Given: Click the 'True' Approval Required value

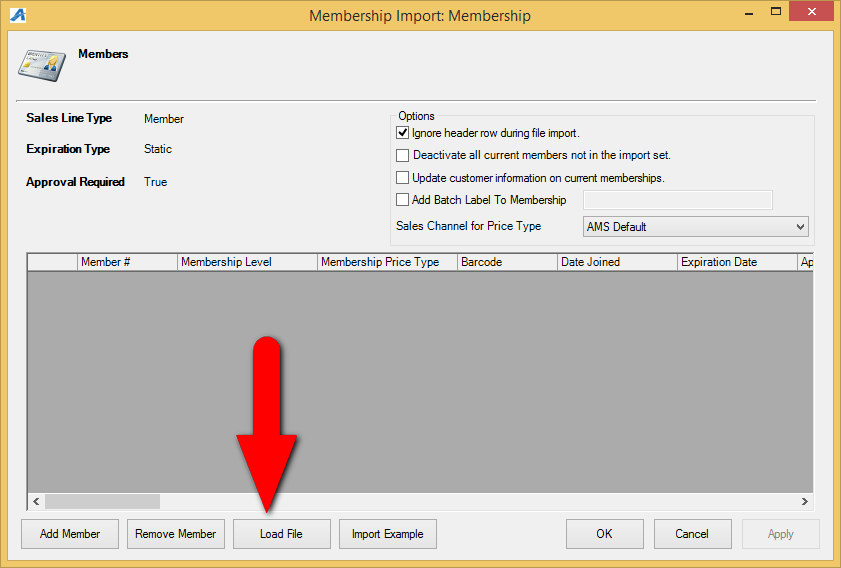Looking at the screenshot, I should pyautogui.click(x=156, y=182).
